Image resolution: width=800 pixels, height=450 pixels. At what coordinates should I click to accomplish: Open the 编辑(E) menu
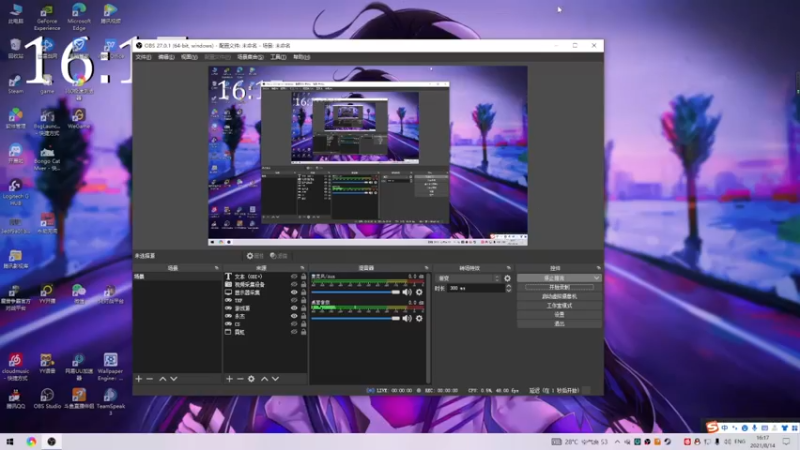pos(166,57)
